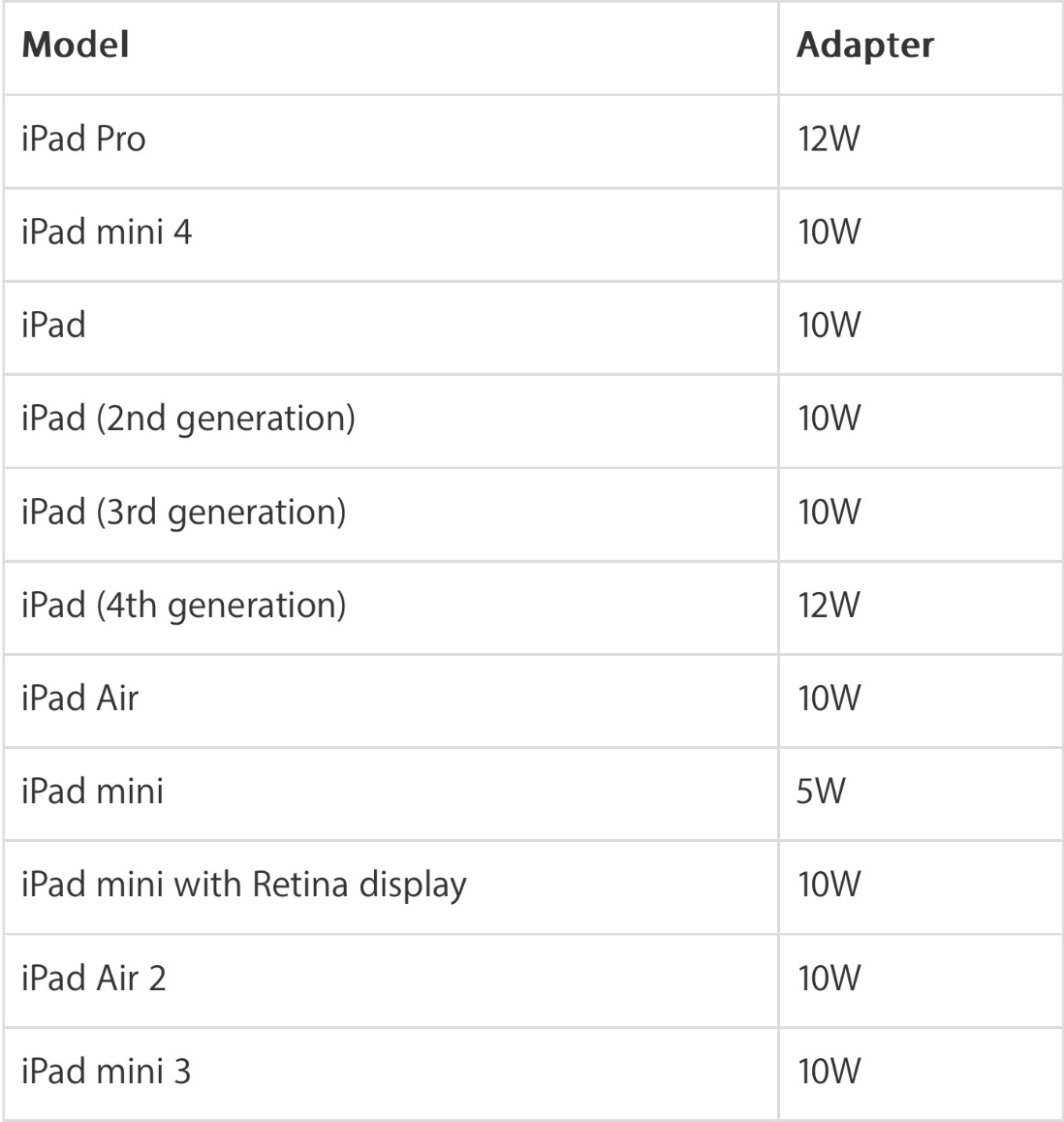Image resolution: width=1064 pixels, height=1122 pixels.
Task: Click the Adapter column header
Action: pos(921,47)
